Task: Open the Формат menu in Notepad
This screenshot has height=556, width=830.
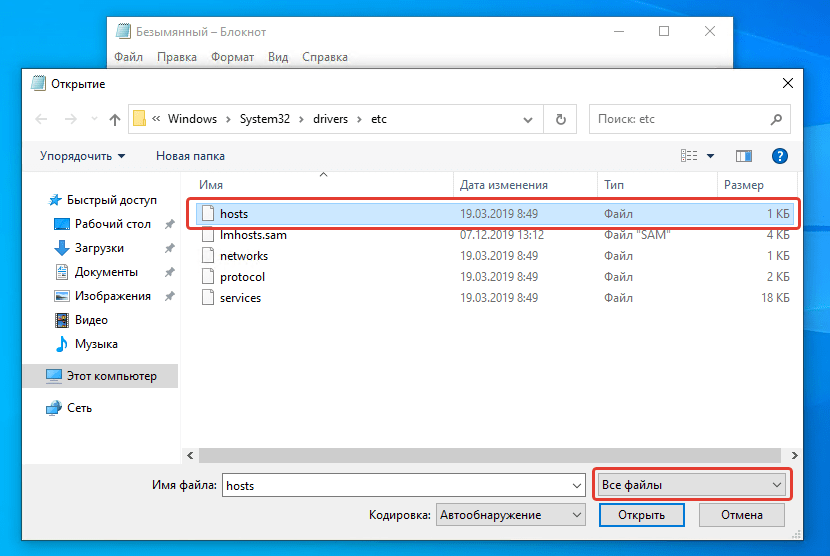Action: click(x=232, y=57)
